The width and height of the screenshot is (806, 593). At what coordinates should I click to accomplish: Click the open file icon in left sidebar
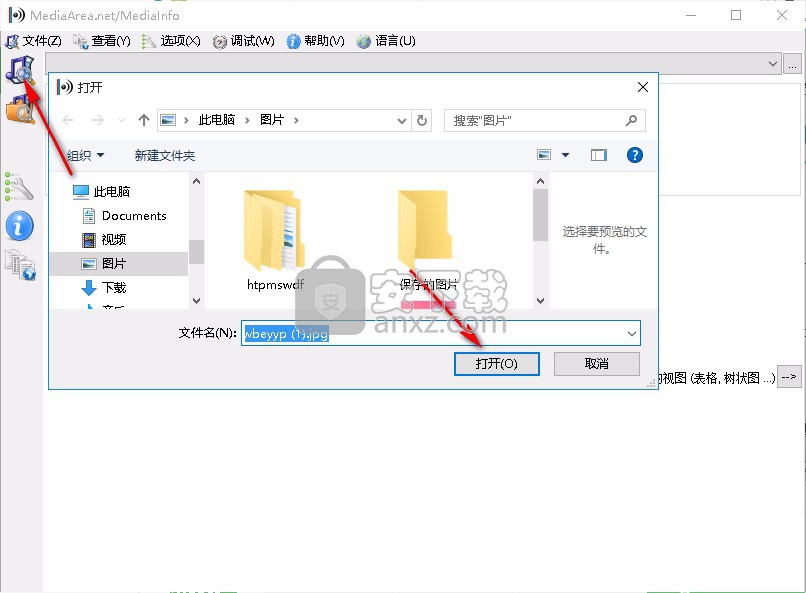click(19, 69)
